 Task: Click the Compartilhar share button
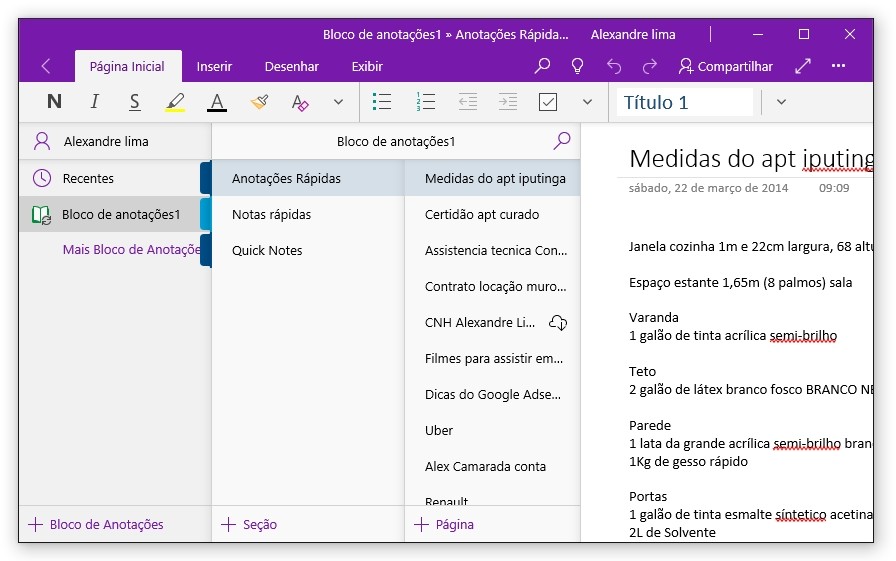725,67
